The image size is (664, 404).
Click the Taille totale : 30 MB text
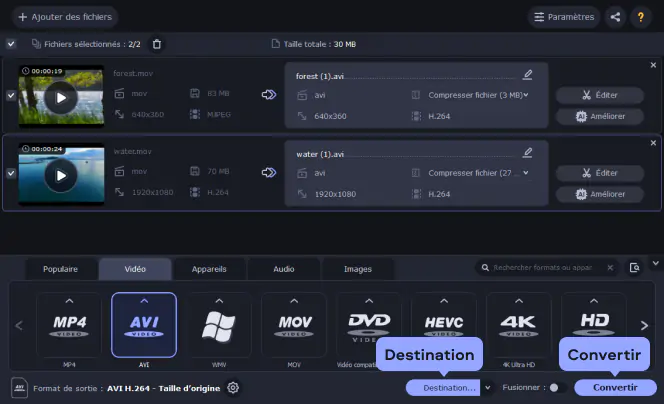[320, 44]
